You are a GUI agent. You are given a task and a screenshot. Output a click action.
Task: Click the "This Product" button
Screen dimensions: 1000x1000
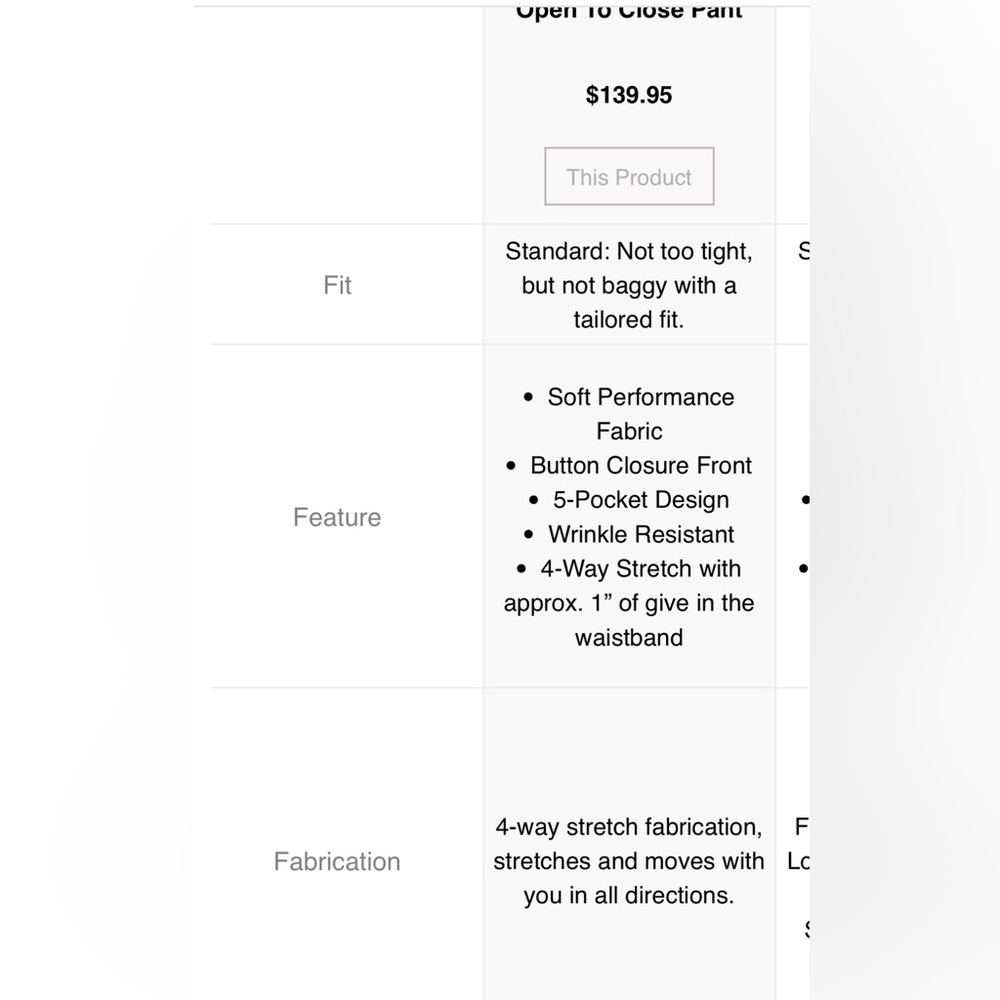[x=629, y=177]
